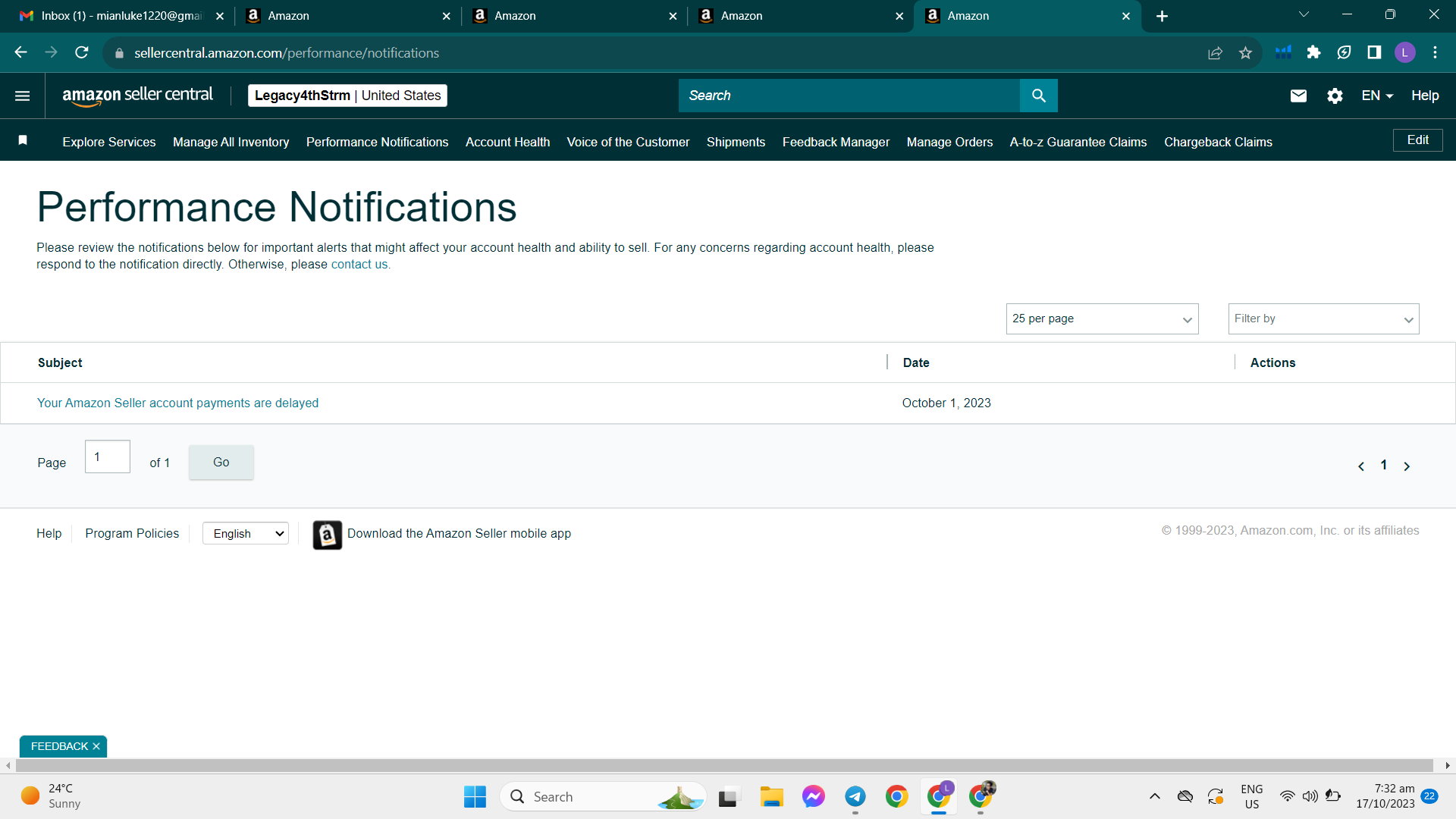Open the clock and date panel
Screen dimensions: 1456x819
1385,796
